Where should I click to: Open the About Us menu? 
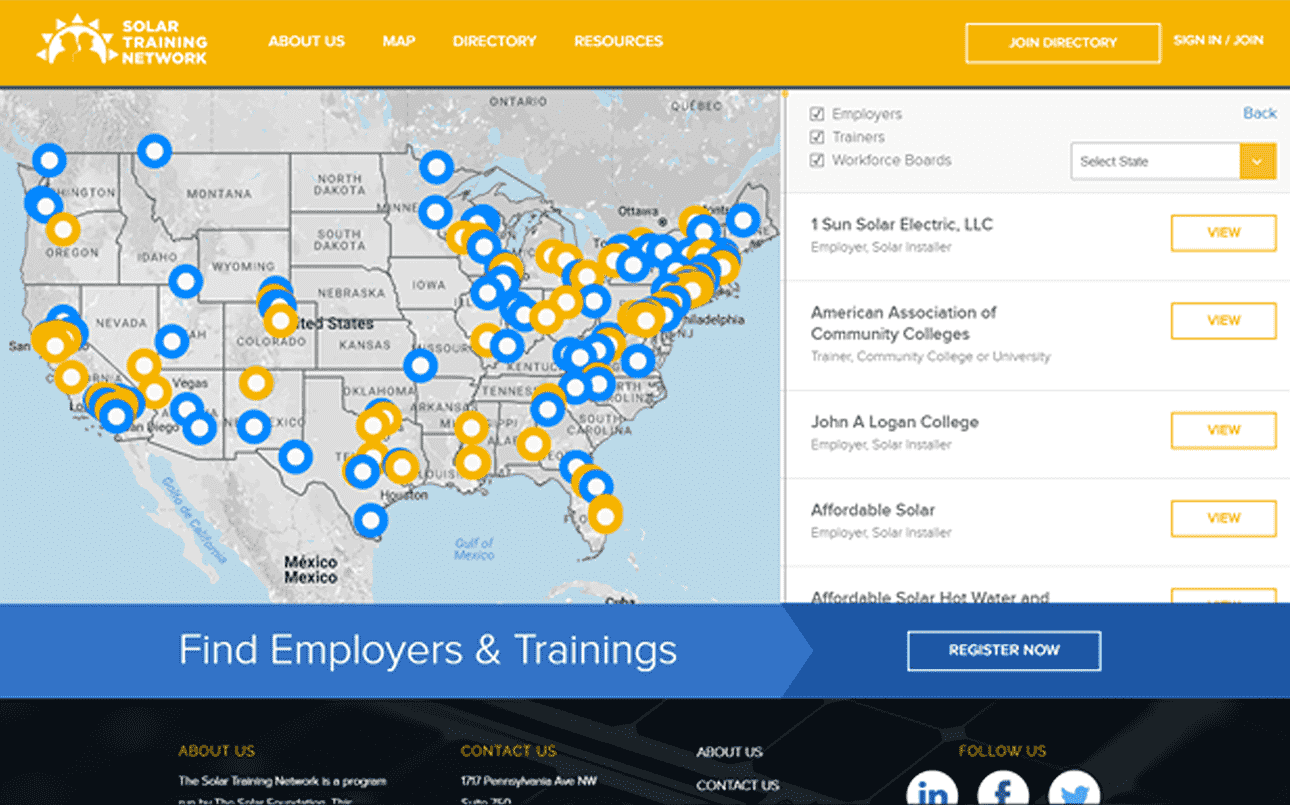(306, 41)
